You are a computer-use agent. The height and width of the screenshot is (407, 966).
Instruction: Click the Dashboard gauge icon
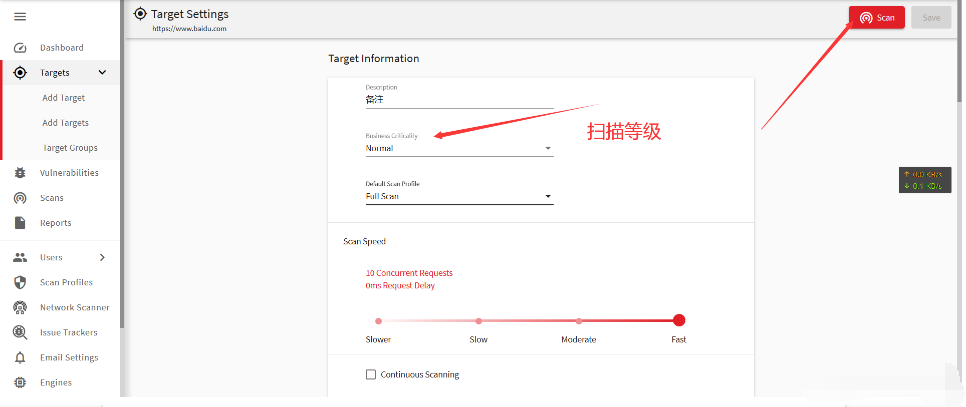tap(20, 48)
